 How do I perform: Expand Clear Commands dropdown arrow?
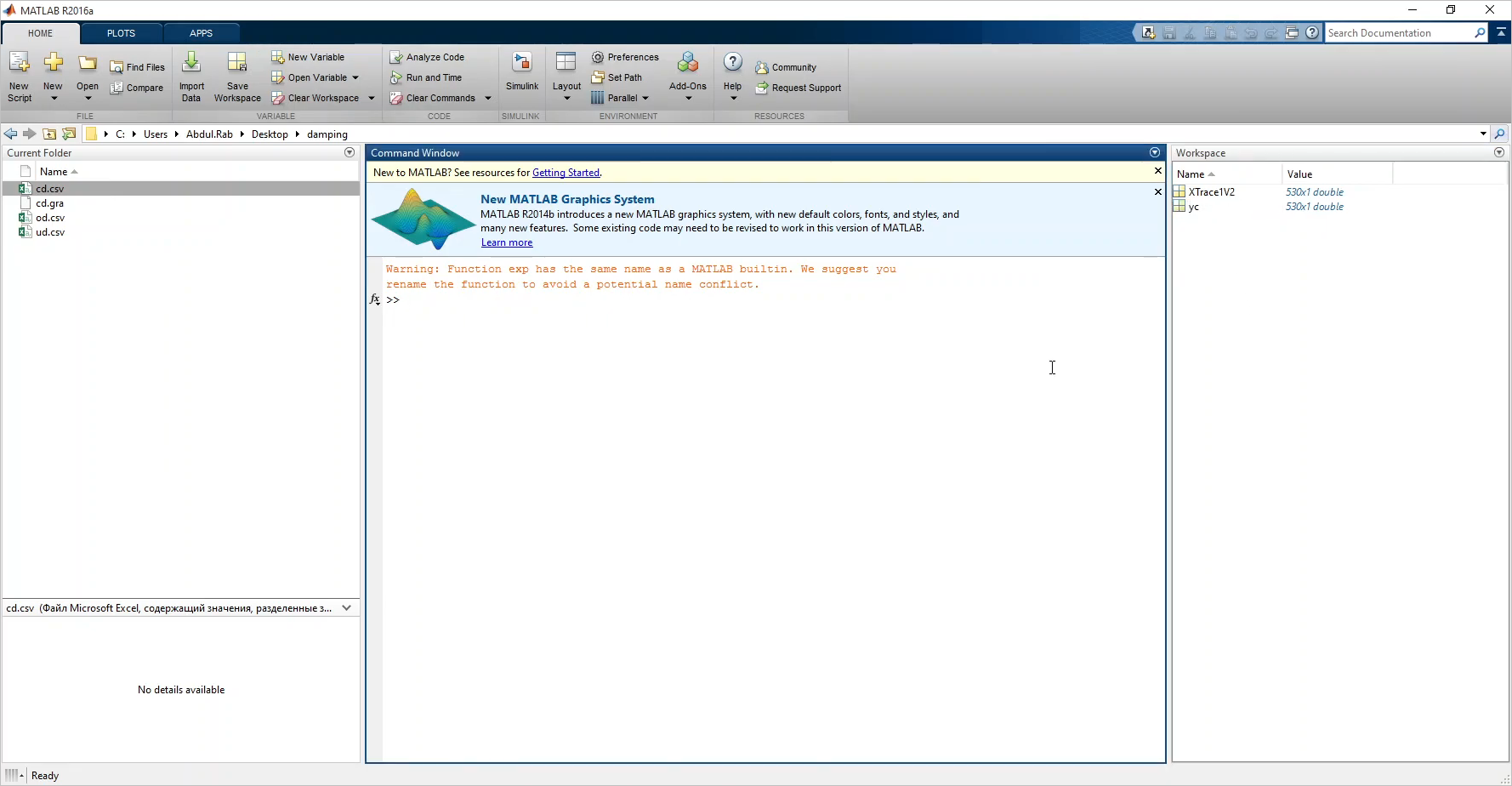488,98
